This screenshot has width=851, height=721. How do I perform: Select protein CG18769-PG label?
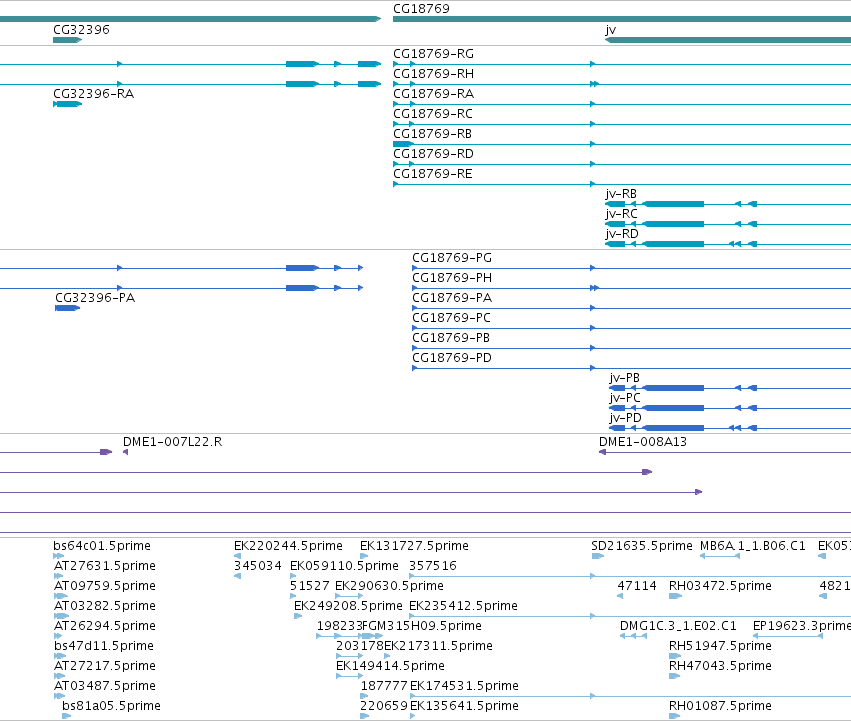click(452, 258)
